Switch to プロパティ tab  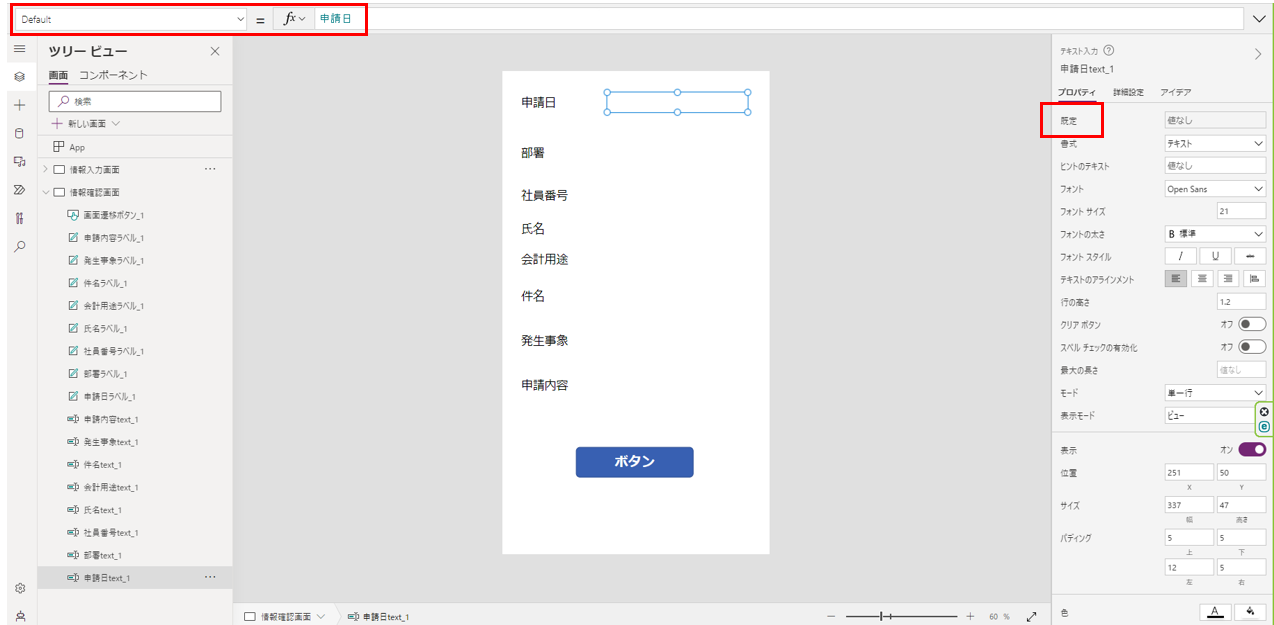pyautogui.click(x=1078, y=92)
